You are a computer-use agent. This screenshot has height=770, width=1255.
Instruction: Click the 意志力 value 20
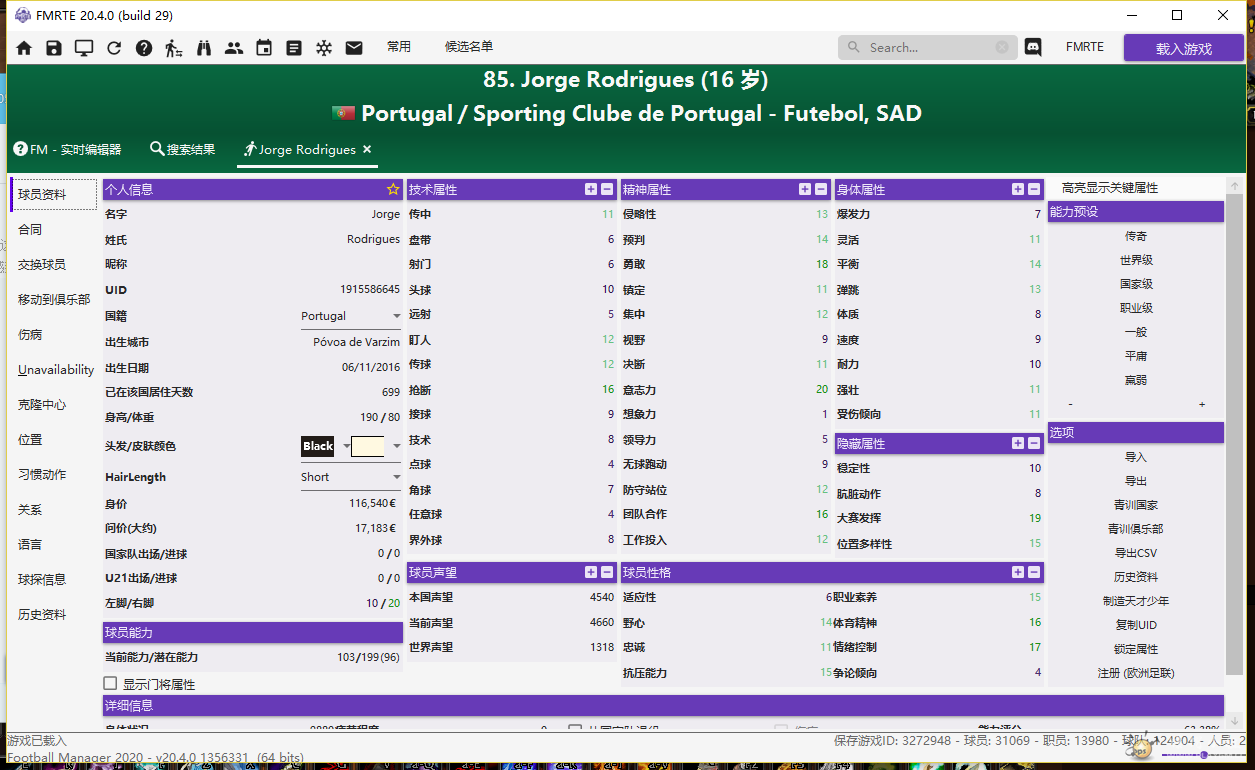click(x=822, y=390)
